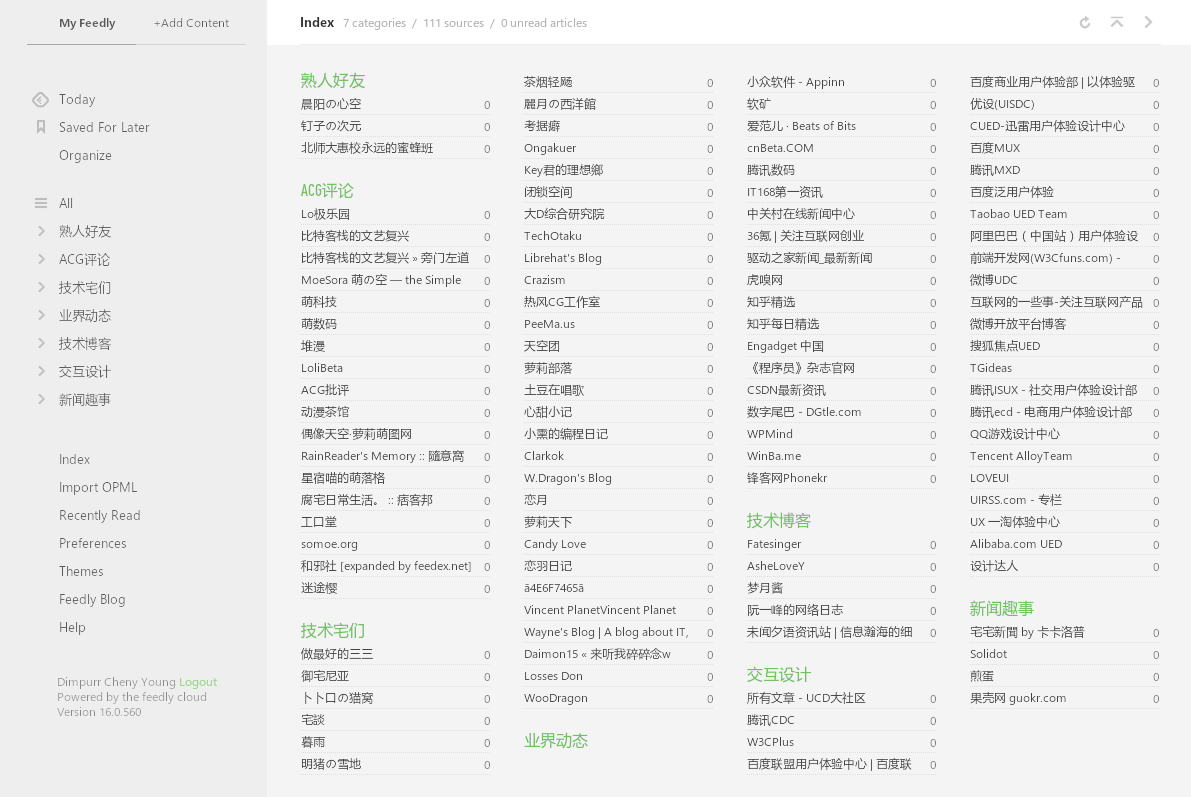Click the Today icon in the sidebar
The image size is (1191, 797).
(x=41, y=99)
